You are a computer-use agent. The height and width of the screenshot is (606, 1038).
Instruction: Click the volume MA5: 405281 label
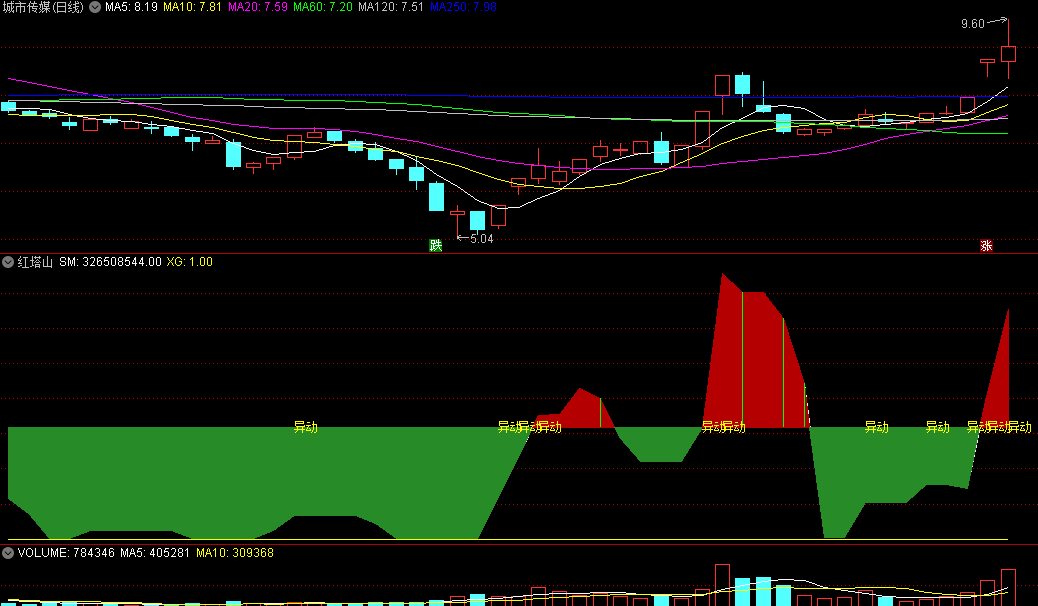155,553
